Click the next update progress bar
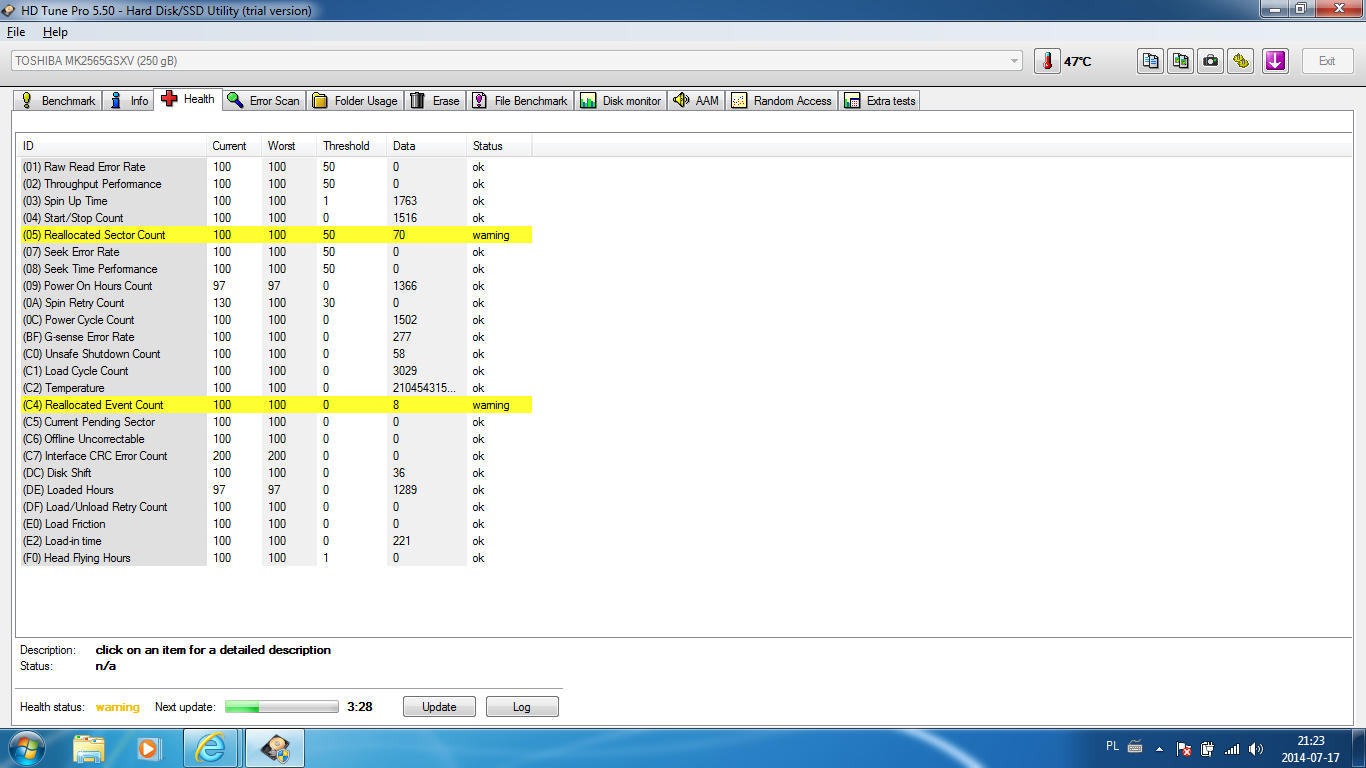Image resolution: width=1366 pixels, height=768 pixels. (282, 707)
